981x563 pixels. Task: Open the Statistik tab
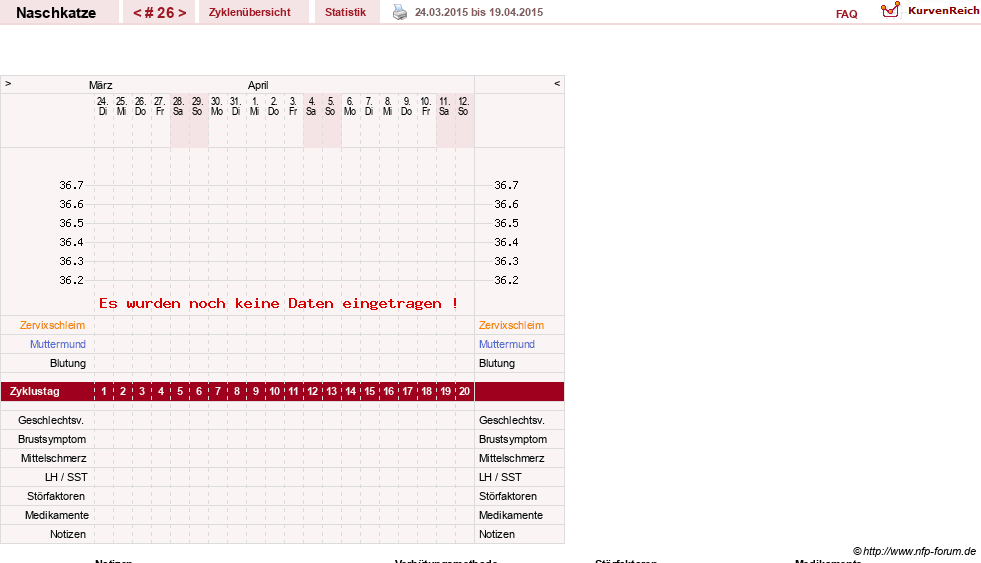[x=345, y=12]
